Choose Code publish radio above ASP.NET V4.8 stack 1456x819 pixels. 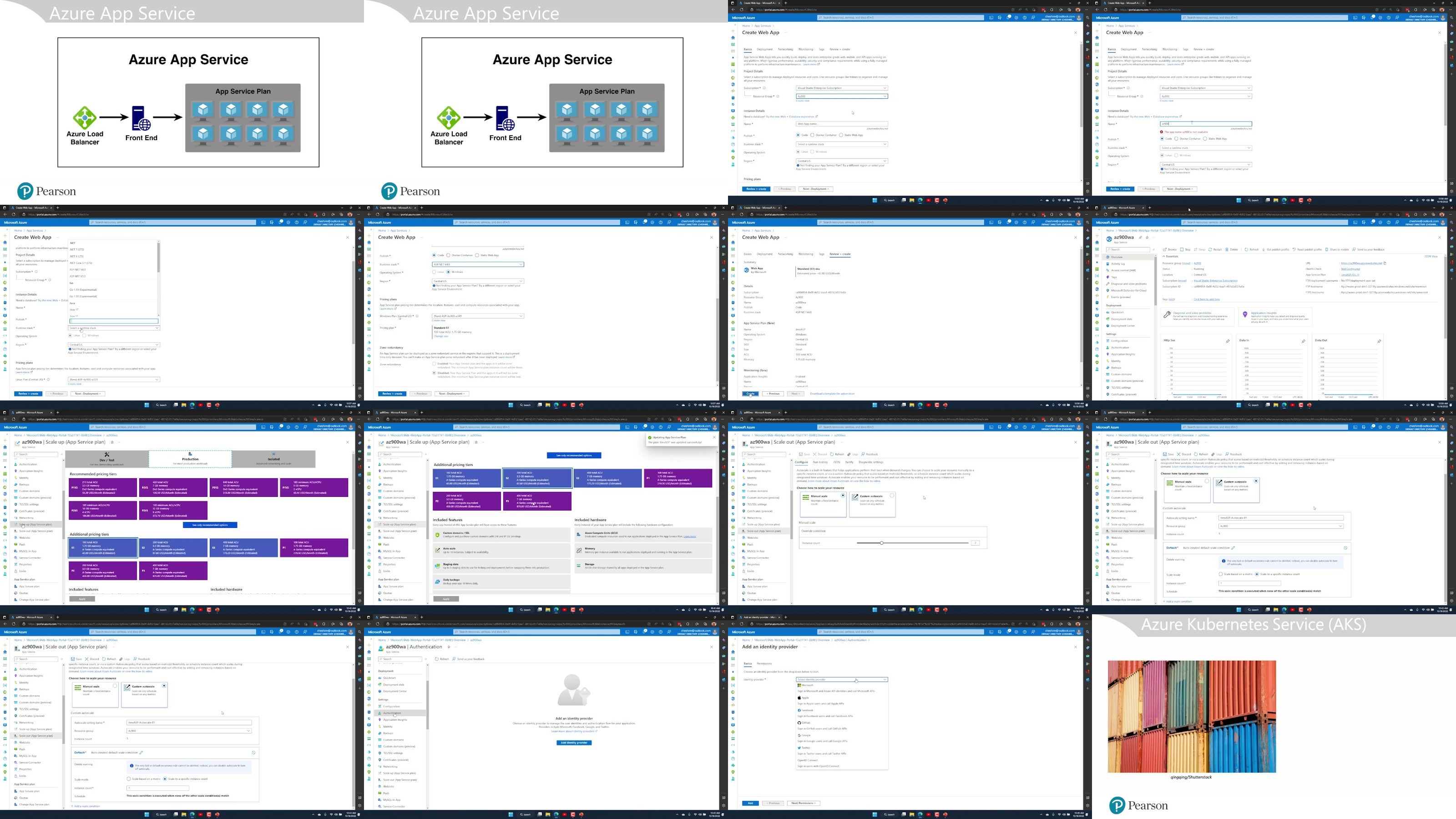coord(434,255)
